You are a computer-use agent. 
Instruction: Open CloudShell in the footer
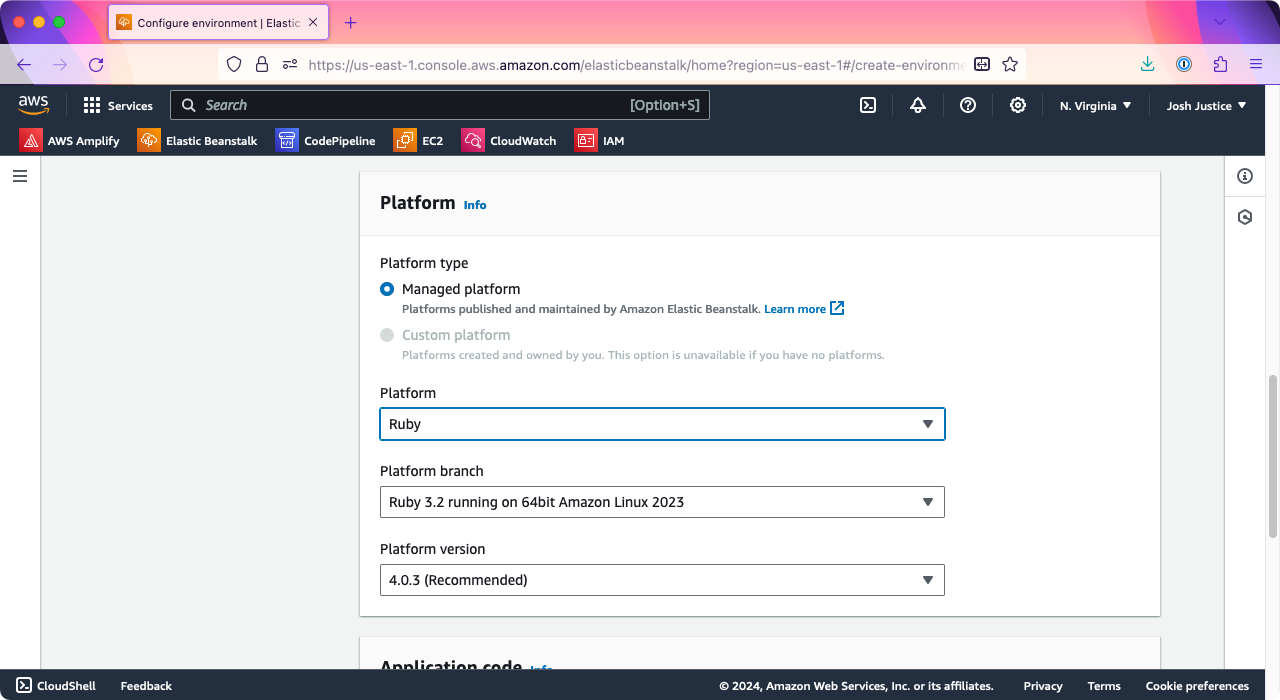56,686
